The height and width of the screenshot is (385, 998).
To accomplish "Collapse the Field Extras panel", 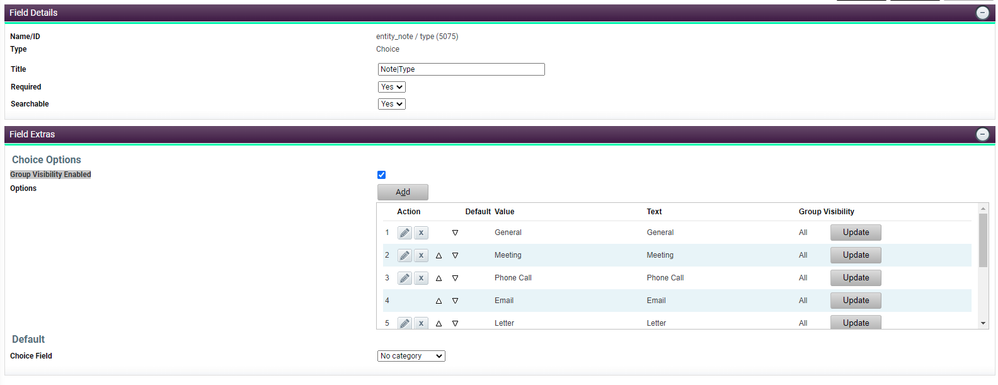I will tap(983, 134).
